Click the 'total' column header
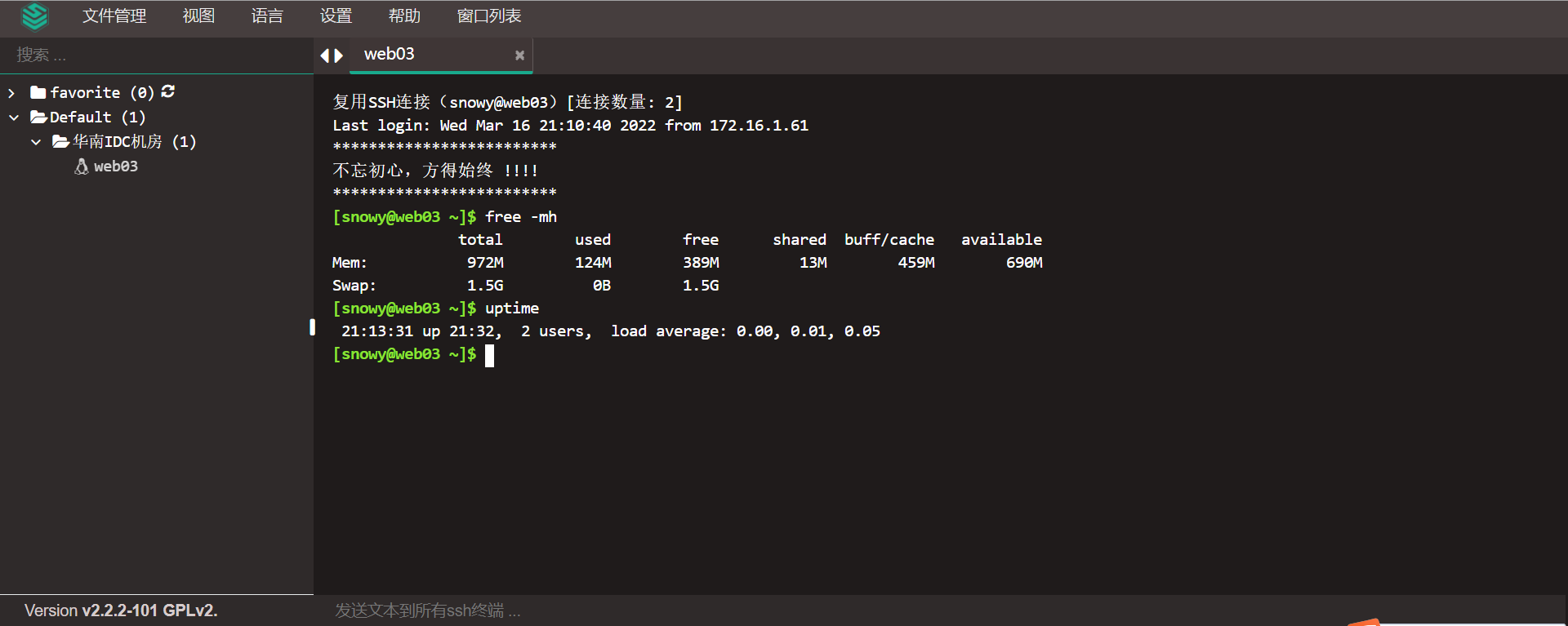1568x626 pixels. pyautogui.click(x=480, y=240)
